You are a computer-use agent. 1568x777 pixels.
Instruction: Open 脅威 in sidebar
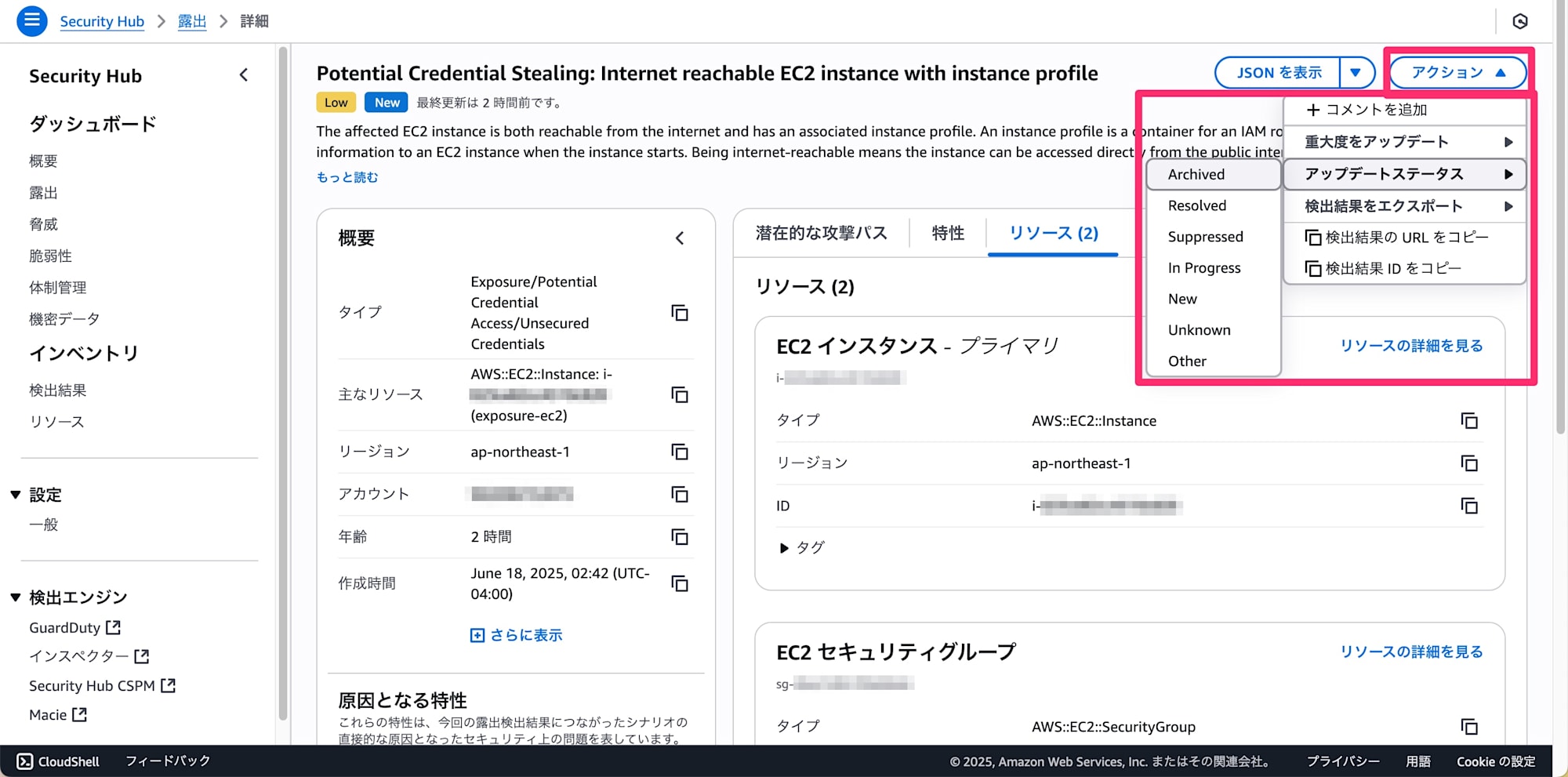click(x=43, y=224)
